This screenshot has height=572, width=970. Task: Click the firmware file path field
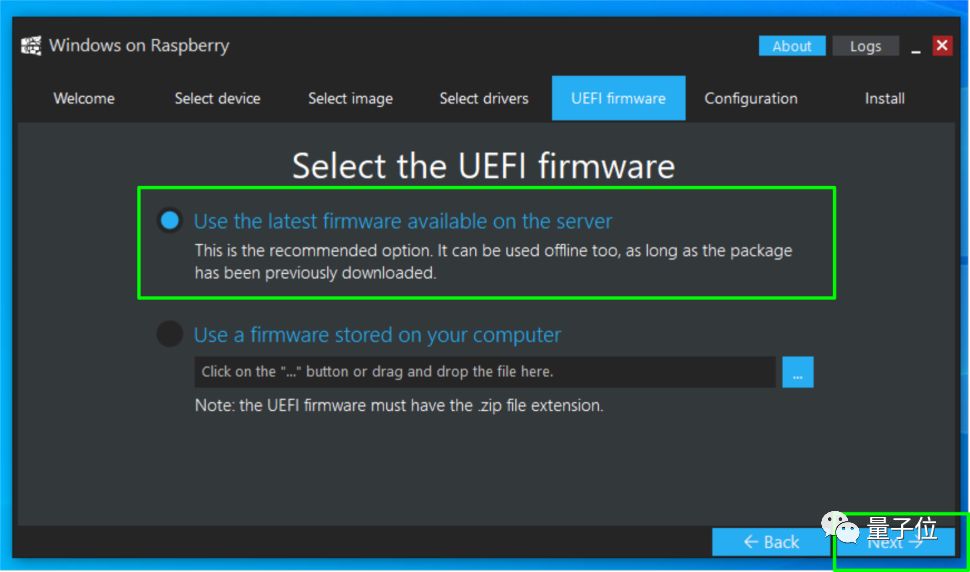[x=485, y=372]
